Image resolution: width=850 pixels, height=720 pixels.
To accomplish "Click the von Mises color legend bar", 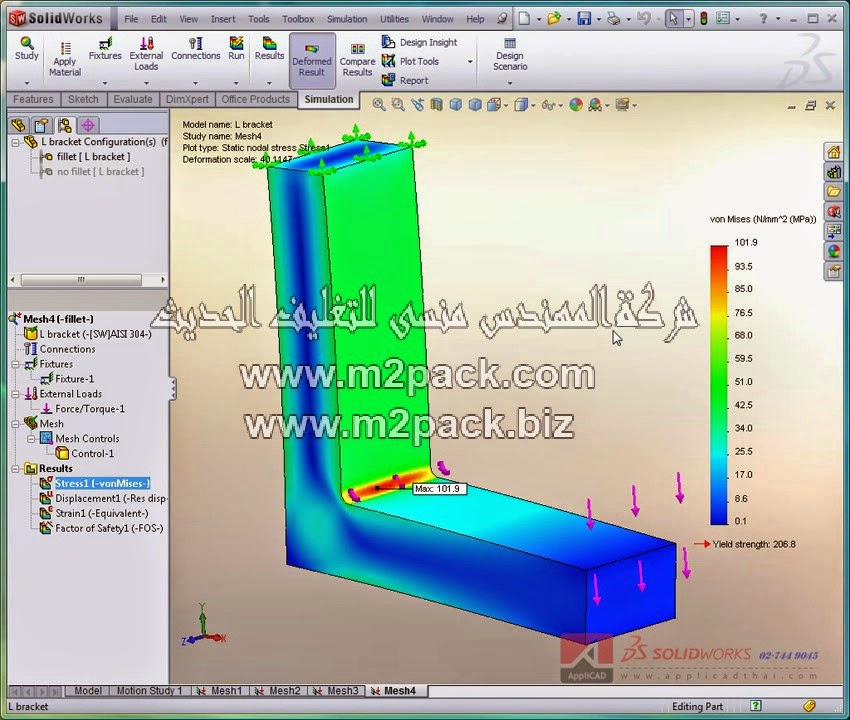I will pyautogui.click(x=719, y=385).
